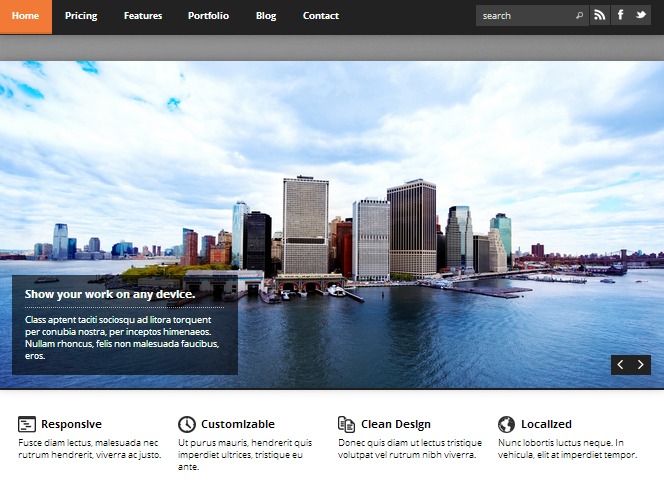This screenshot has height=489, width=664.
Task: Open the RSS feed icon
Action: (x=600, y=15)
